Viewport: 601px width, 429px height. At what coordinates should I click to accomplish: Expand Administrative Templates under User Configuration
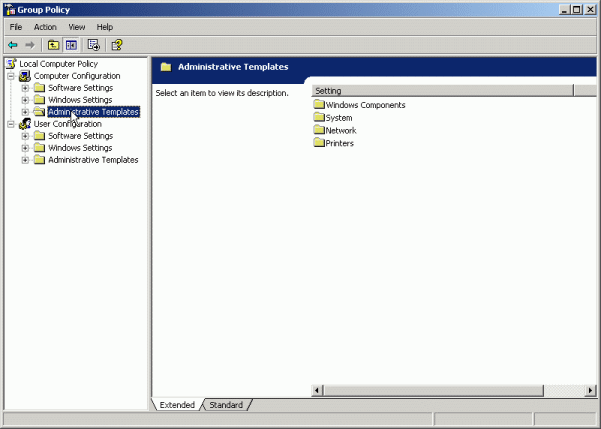pyautogui.click(x=25, y=160)
